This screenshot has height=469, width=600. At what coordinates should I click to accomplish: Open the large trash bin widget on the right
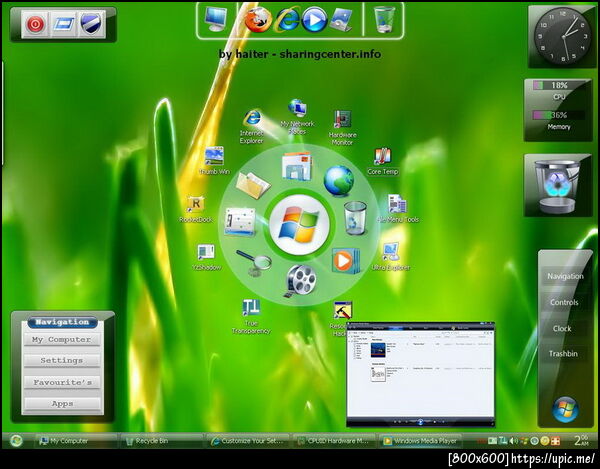click(558, 186)
